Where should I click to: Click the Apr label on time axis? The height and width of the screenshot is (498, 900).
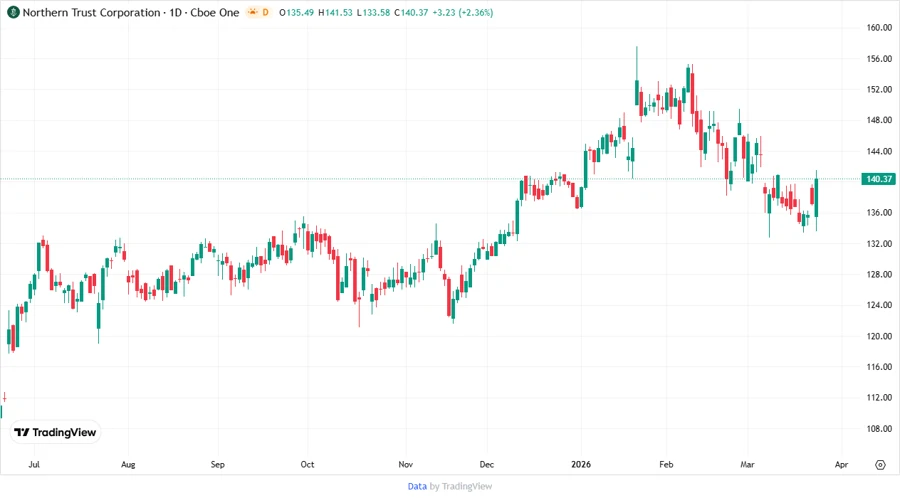tap(841, 465)
